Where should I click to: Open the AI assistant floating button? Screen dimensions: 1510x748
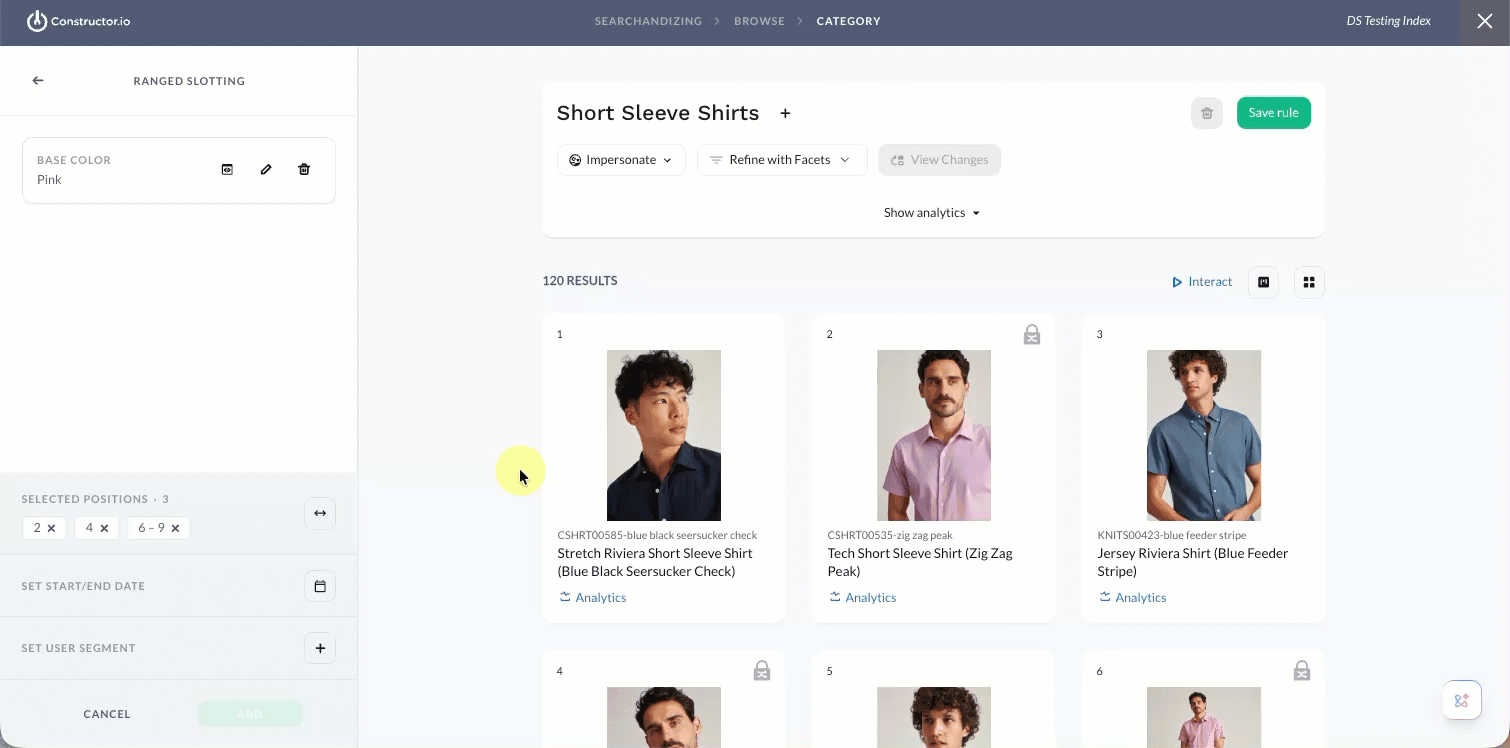[1461, 700]
